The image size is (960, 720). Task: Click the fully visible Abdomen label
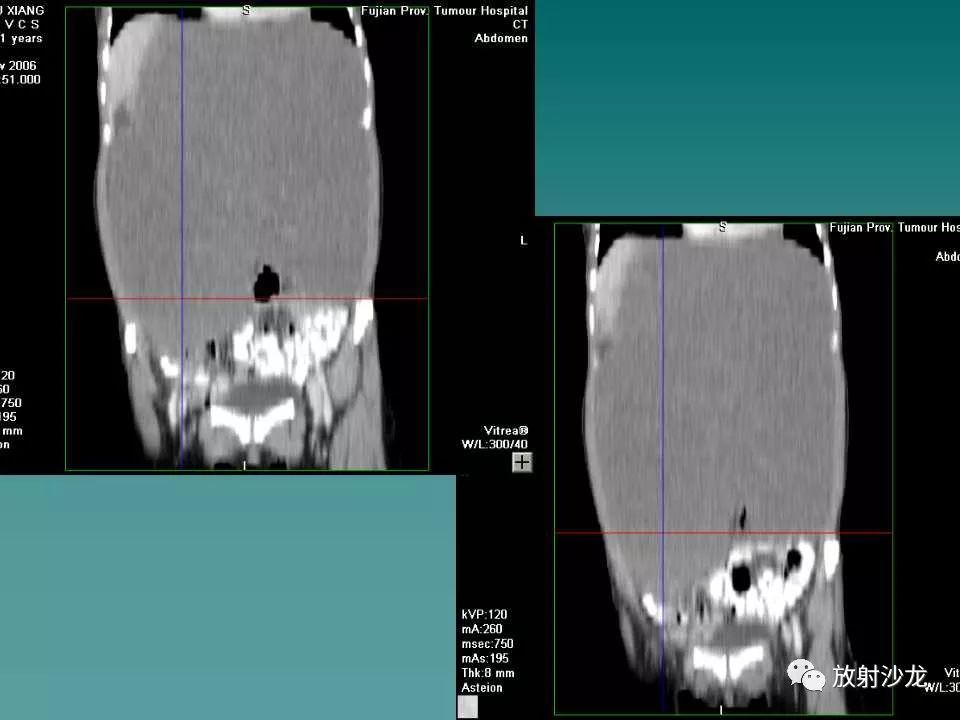click(x=501, y=38)
